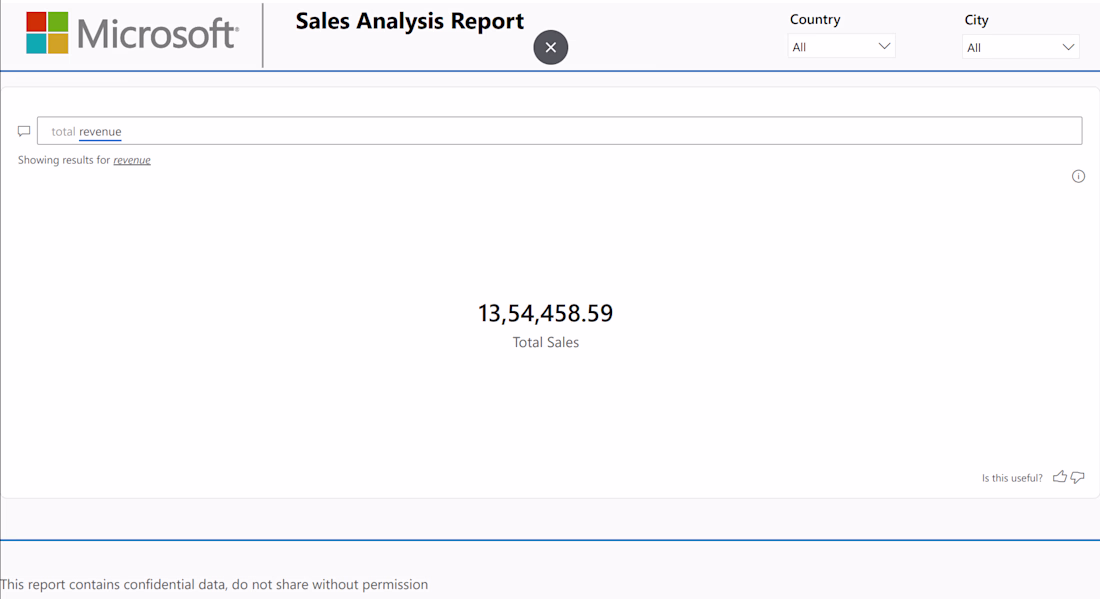Open the info icon for the result
The height and width of the screenshot is (599, 1100).
(x=1078, y=176)
